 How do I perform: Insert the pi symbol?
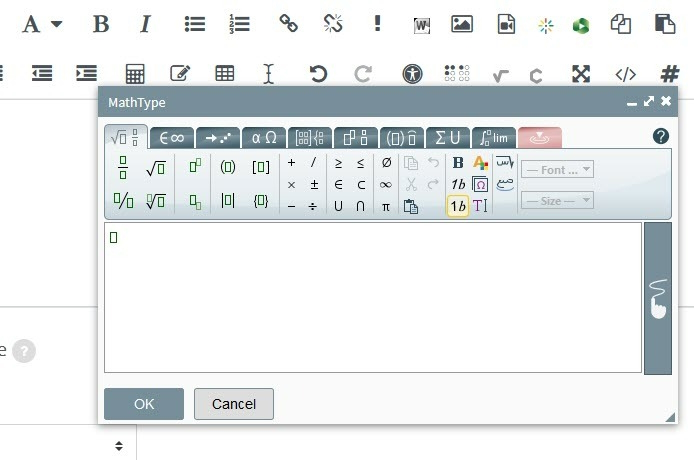click(x=386, y=207)
